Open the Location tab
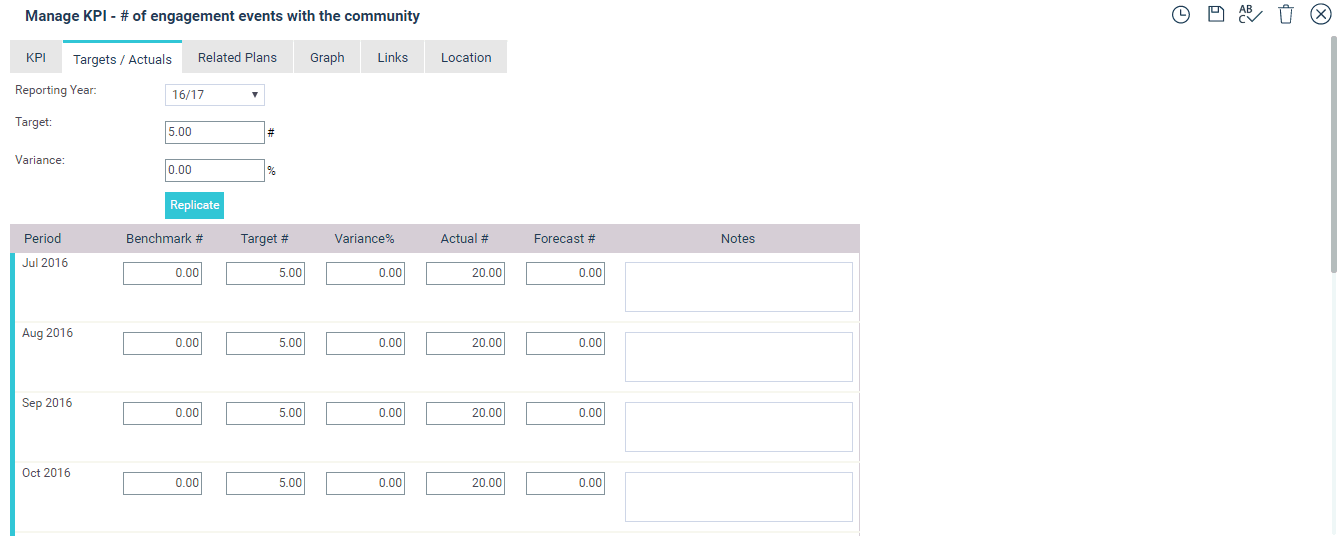1342x547 pixels. click(466, 58)
